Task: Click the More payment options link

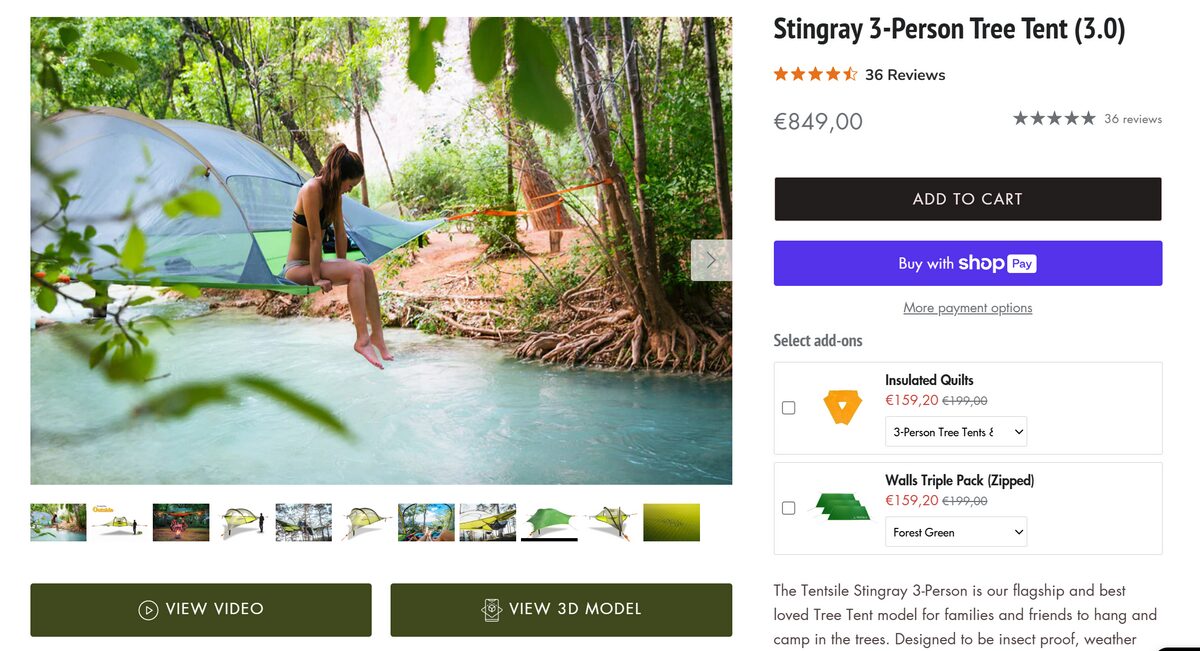Action: tap(967, 307)
